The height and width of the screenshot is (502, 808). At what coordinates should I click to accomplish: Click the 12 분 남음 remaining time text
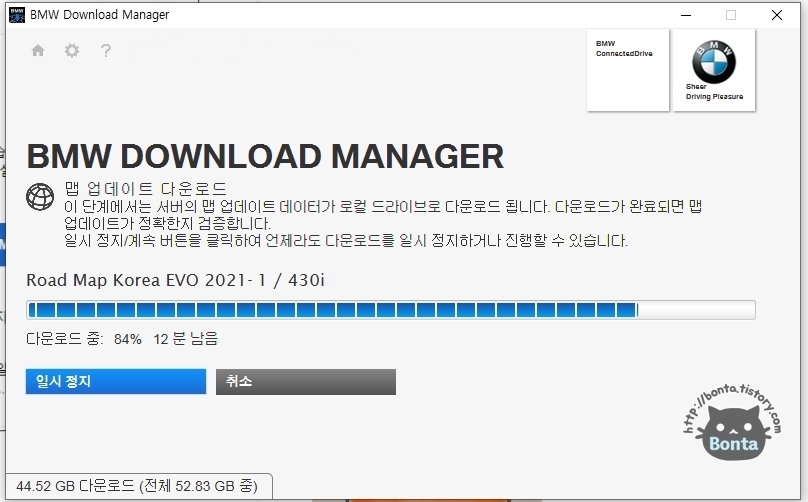[x=186, y=339]
